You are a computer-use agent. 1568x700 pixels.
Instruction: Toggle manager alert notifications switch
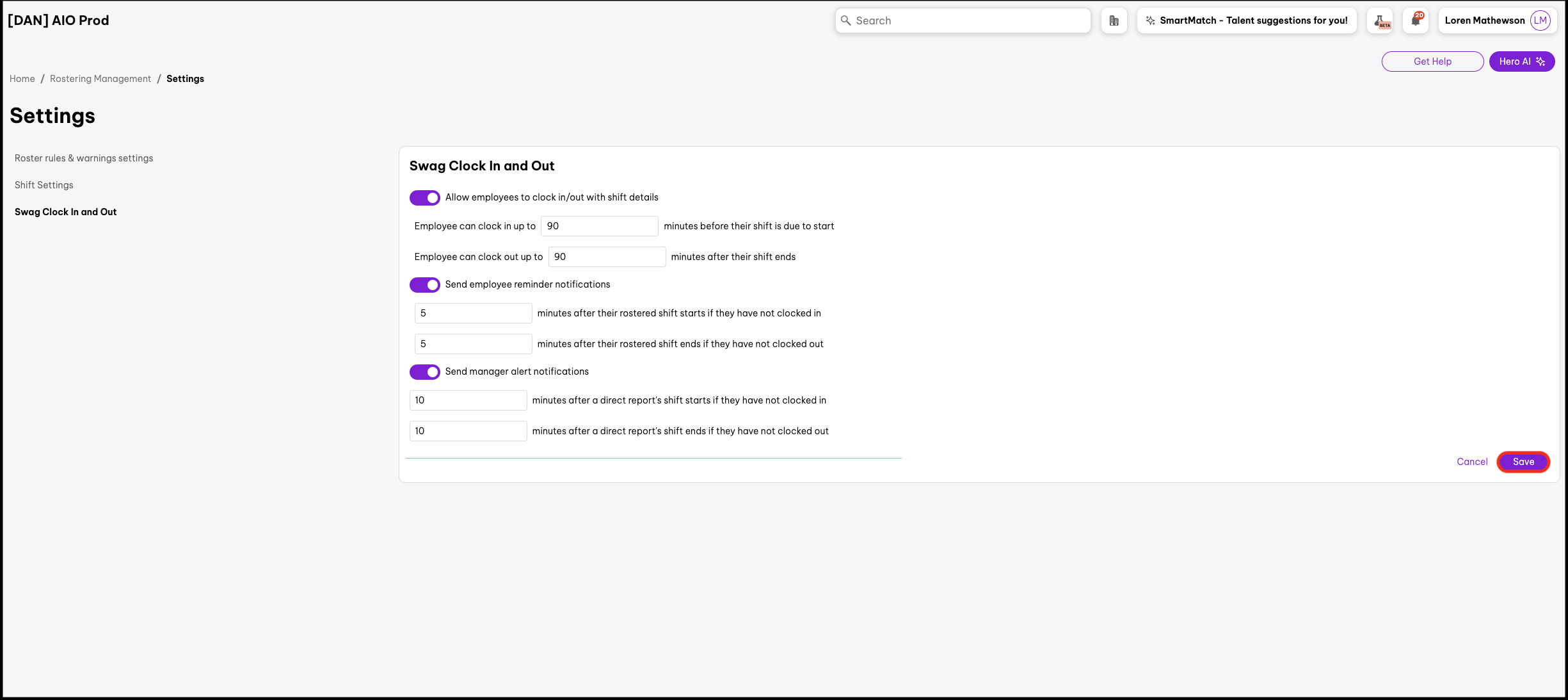point(424,372)
